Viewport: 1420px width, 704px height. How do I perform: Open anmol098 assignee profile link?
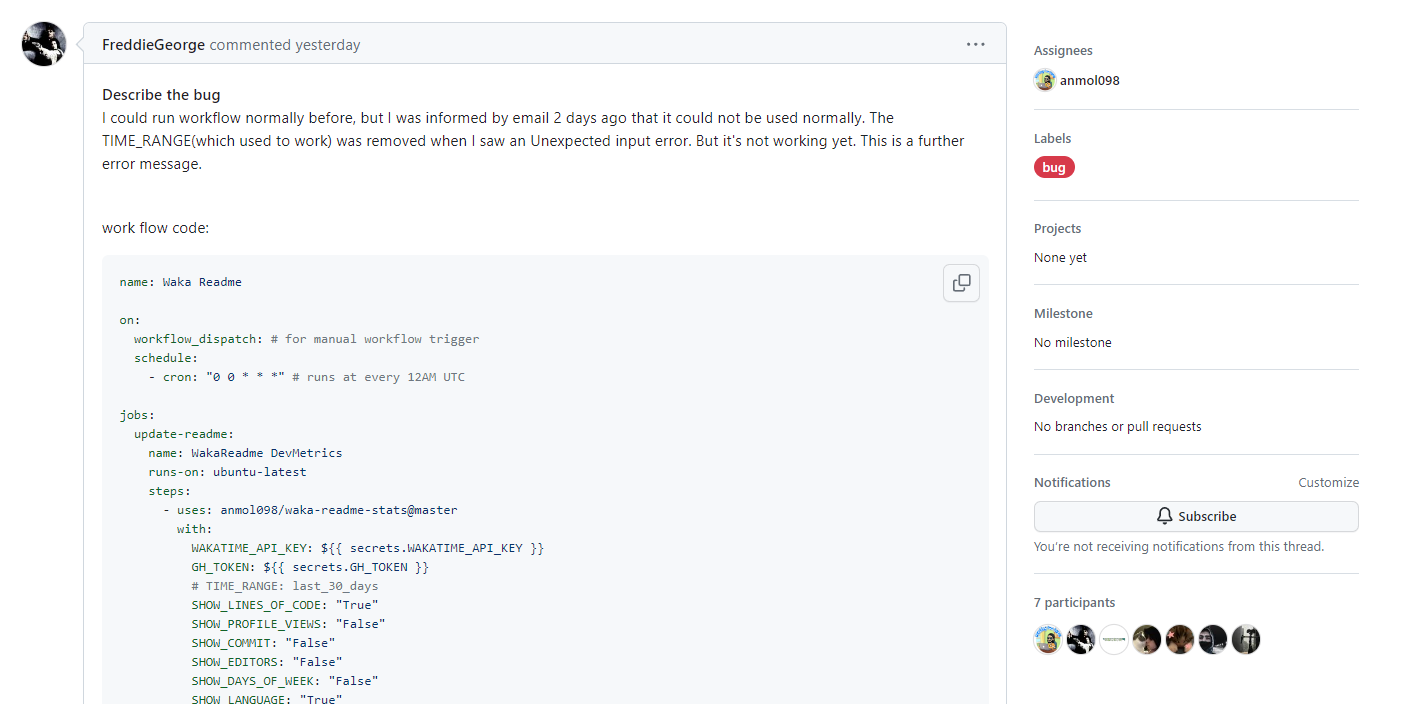[x=1089, y=80]
